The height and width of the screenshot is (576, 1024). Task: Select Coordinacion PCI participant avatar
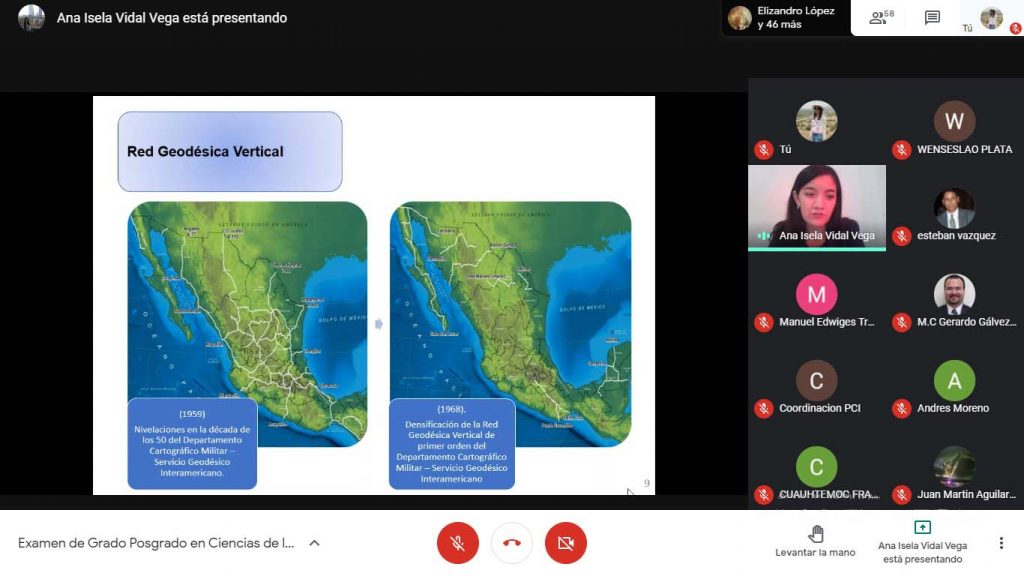click(x=816, y=381)
